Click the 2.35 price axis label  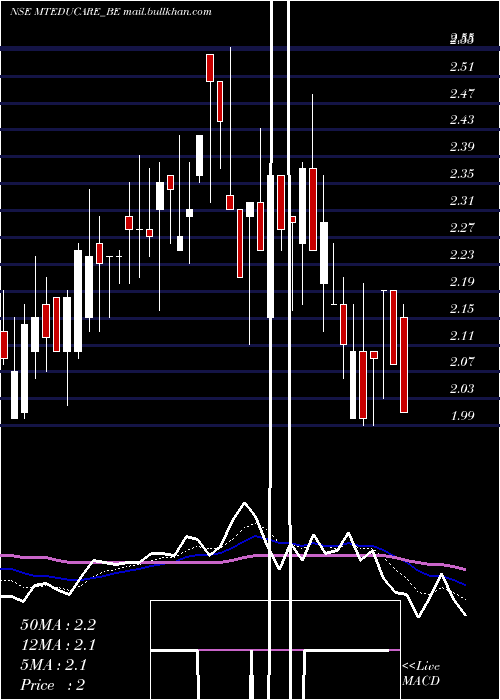[x=462, y=174]
